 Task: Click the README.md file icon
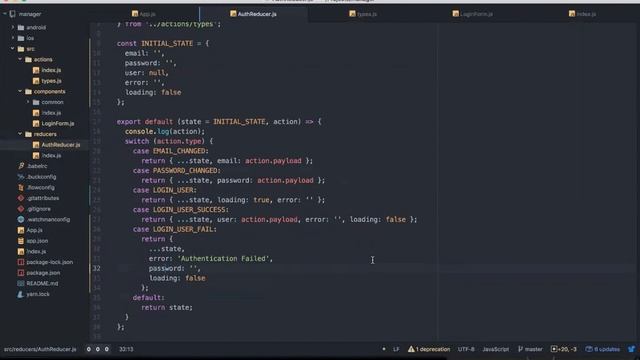tap(21, 283)
